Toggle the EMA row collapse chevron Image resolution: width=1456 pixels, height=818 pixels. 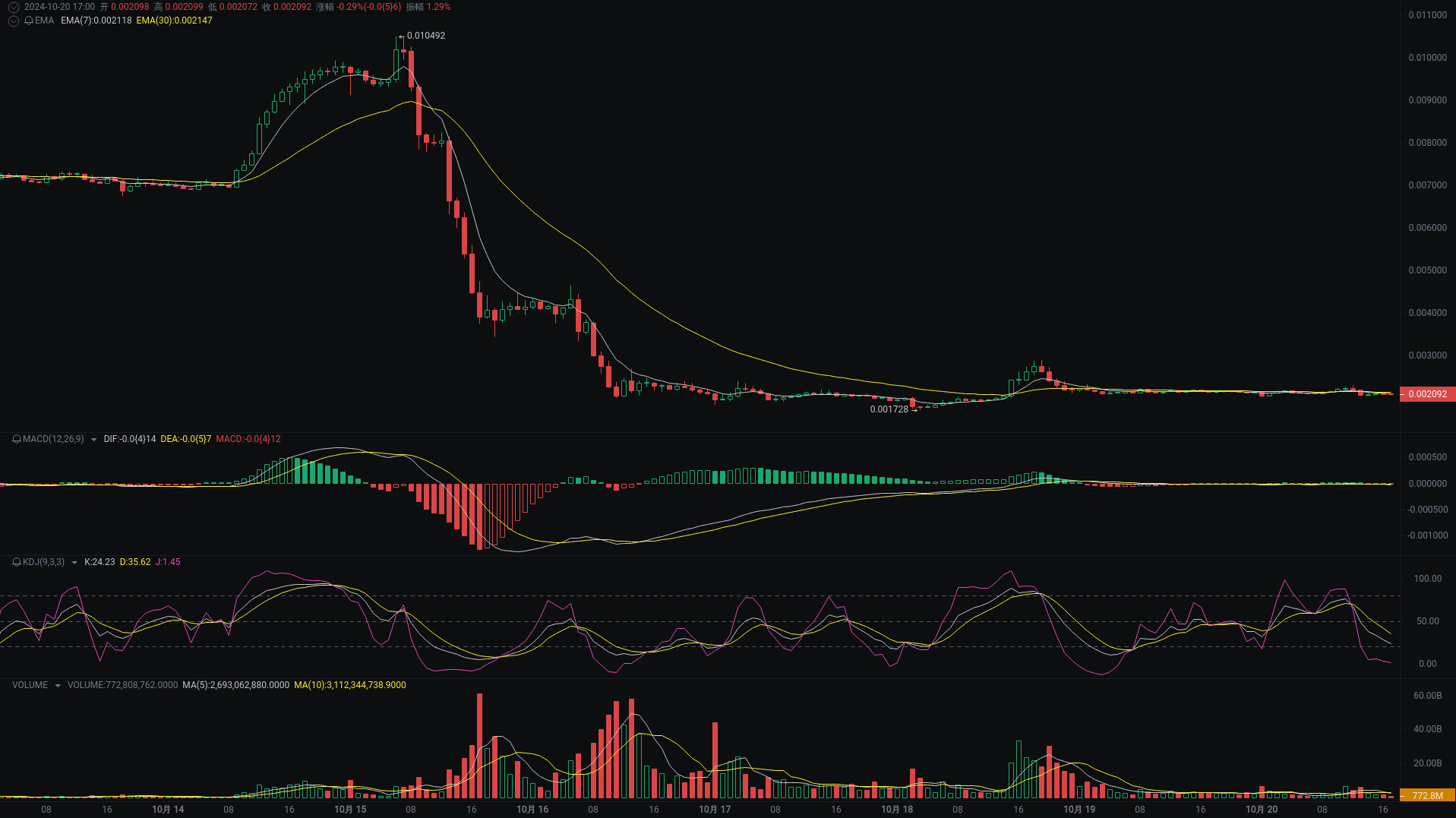coord(12,21)
